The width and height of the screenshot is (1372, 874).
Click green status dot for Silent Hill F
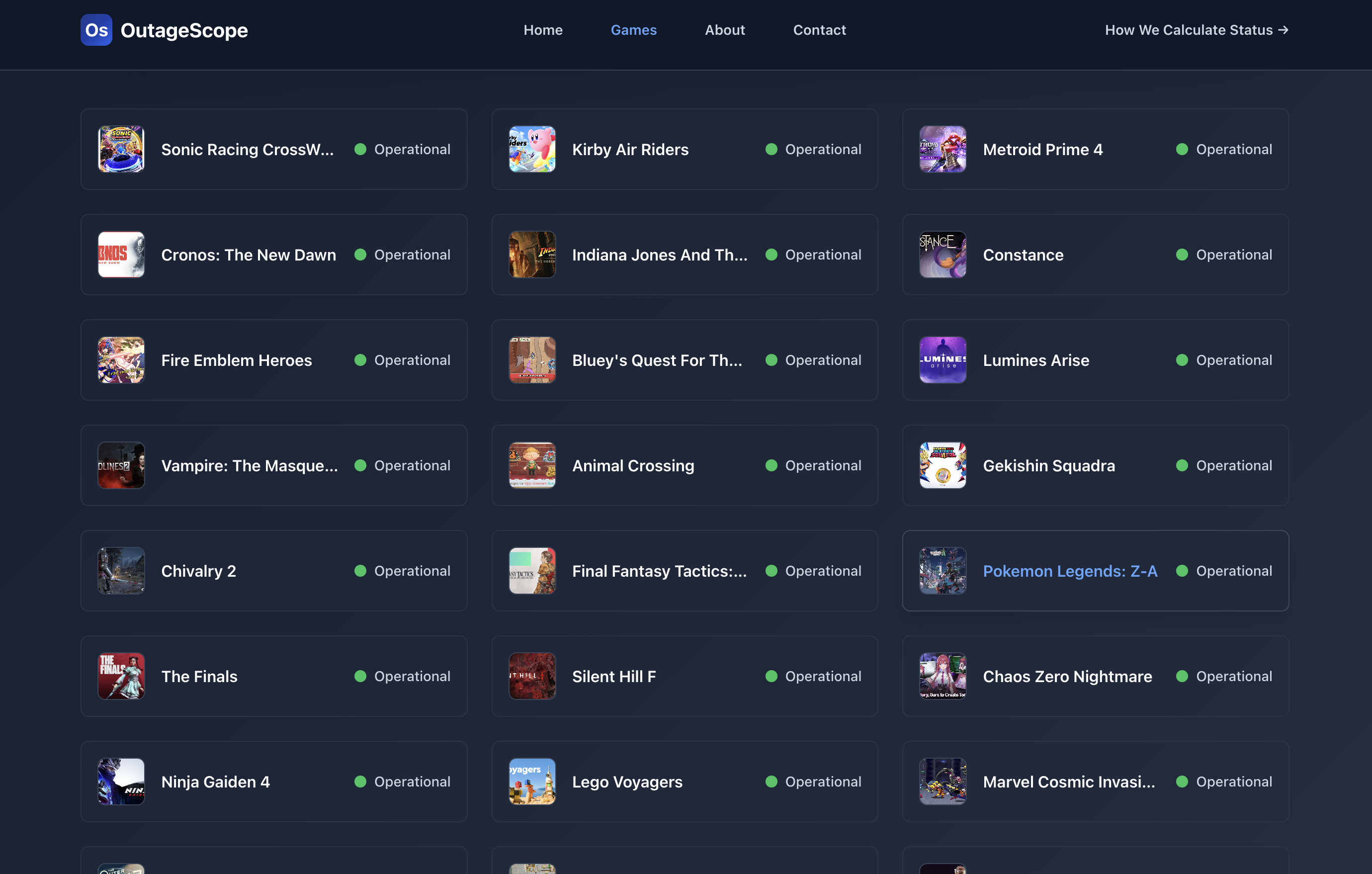click(771, 676)
